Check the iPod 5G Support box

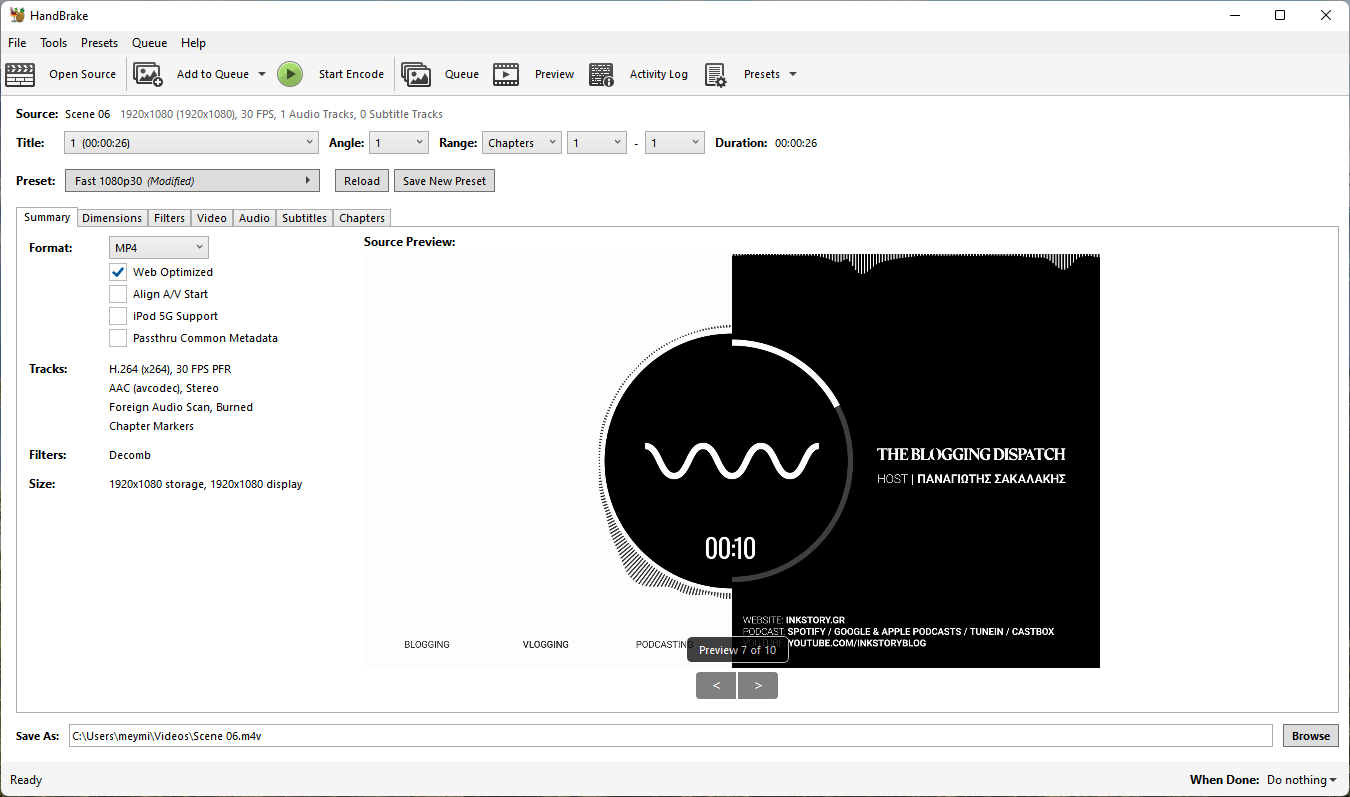click(118, 316)
